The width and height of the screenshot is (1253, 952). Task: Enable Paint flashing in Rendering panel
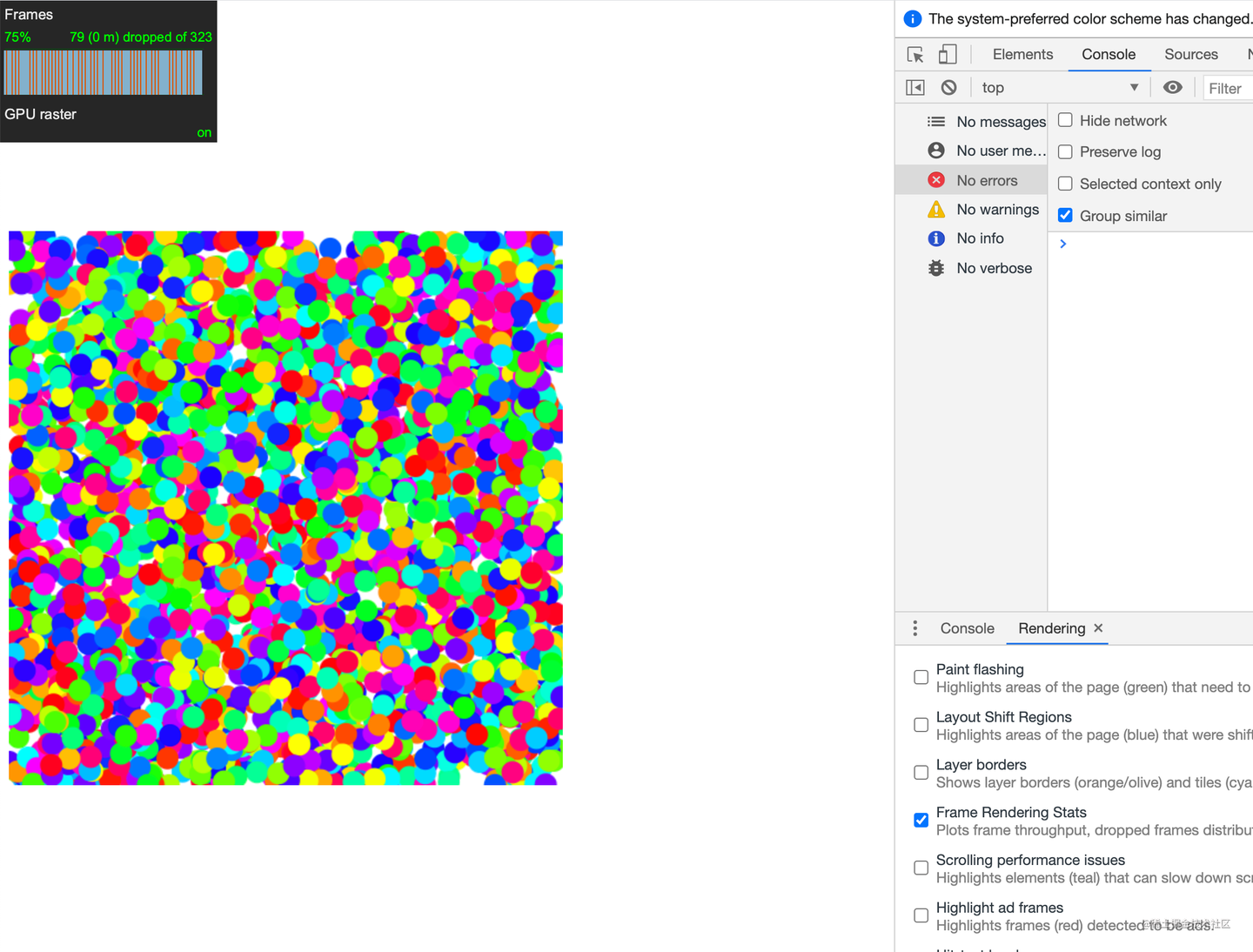(x=921, y=677)
